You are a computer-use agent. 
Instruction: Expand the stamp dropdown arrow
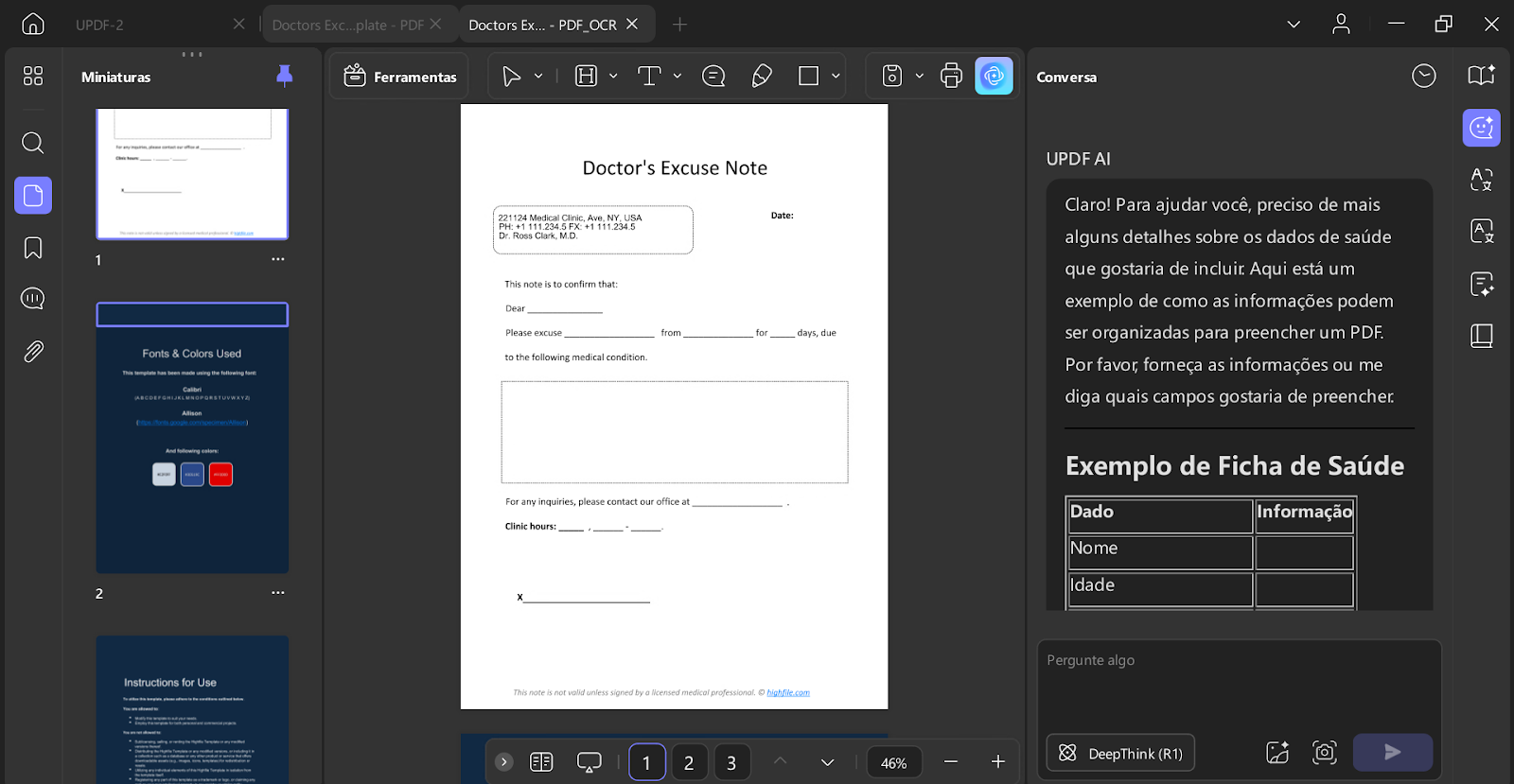coord(919,76)
